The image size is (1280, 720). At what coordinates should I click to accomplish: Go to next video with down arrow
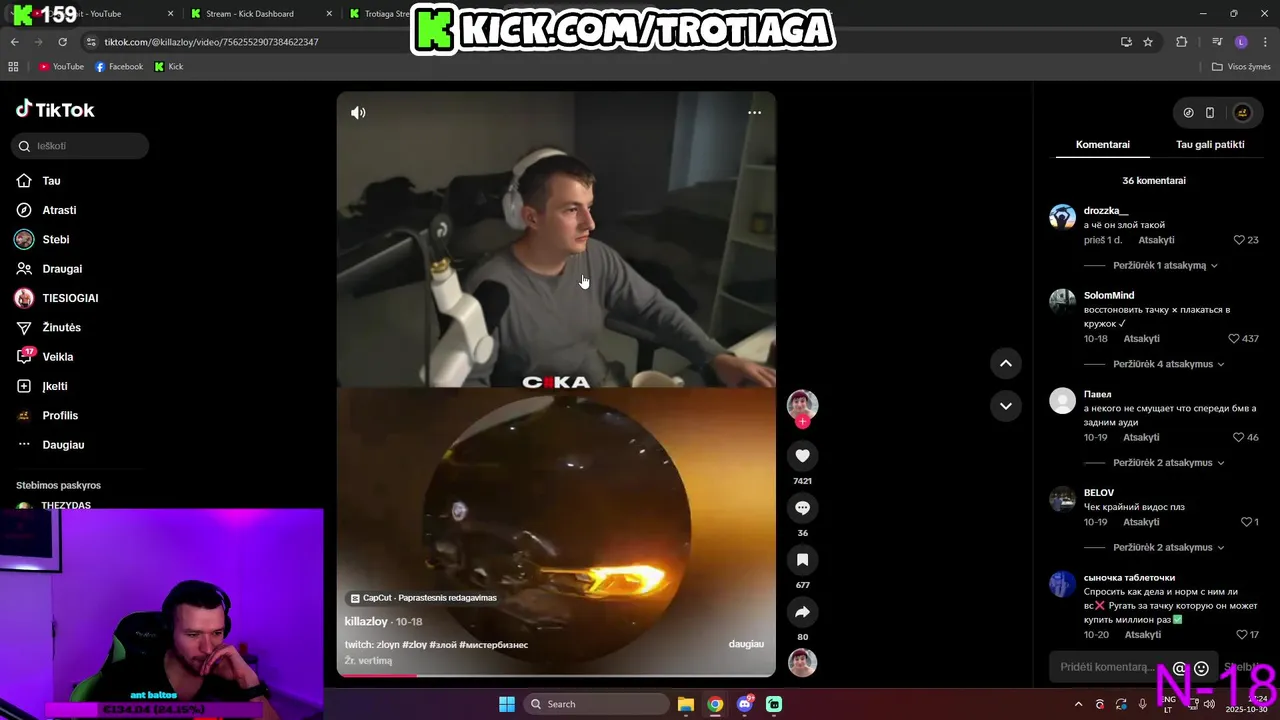pos(1005,406)
